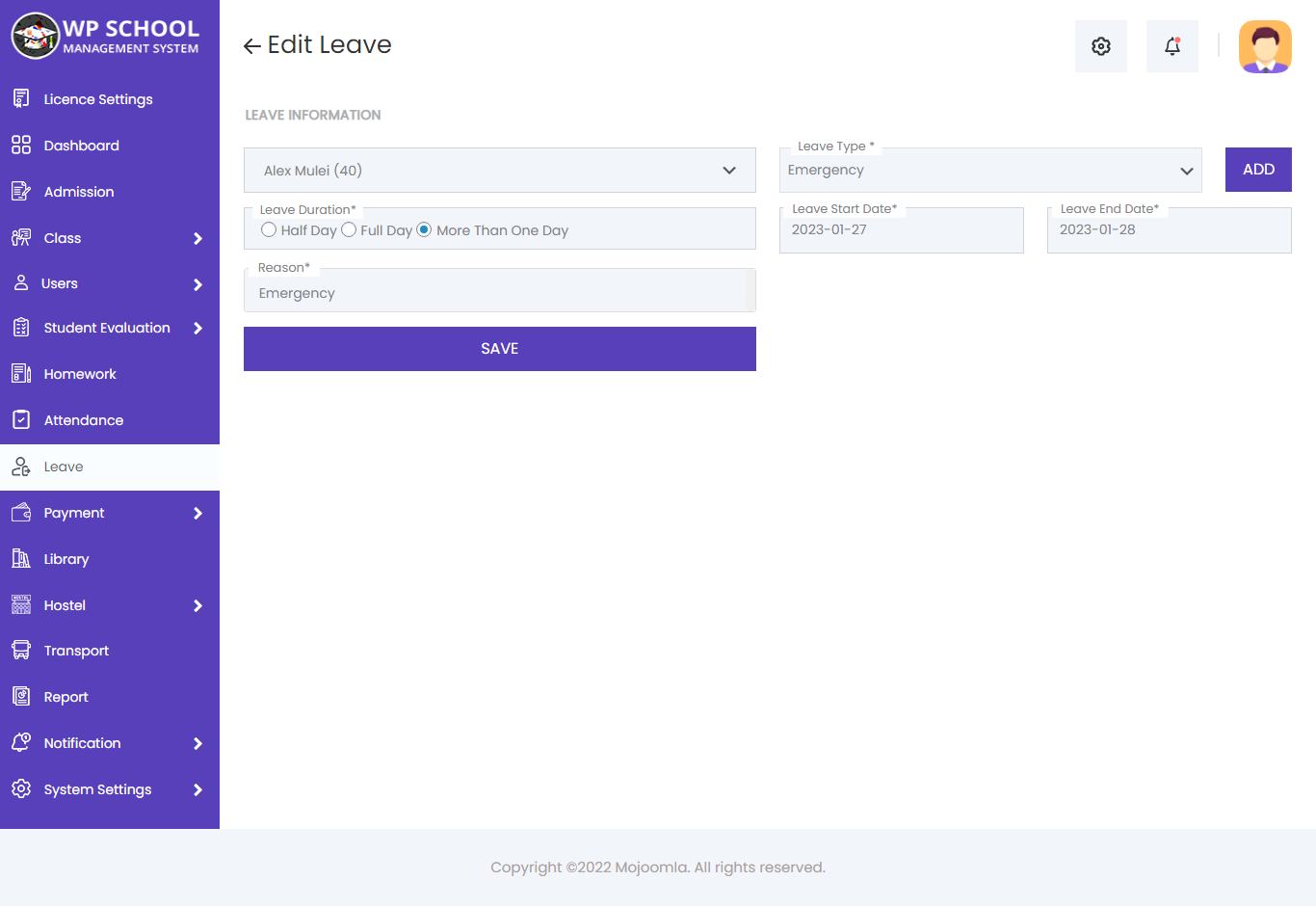Click the Student Evaluation icon
Viewport: 1316px width, 907px height.
coord(21,328)
